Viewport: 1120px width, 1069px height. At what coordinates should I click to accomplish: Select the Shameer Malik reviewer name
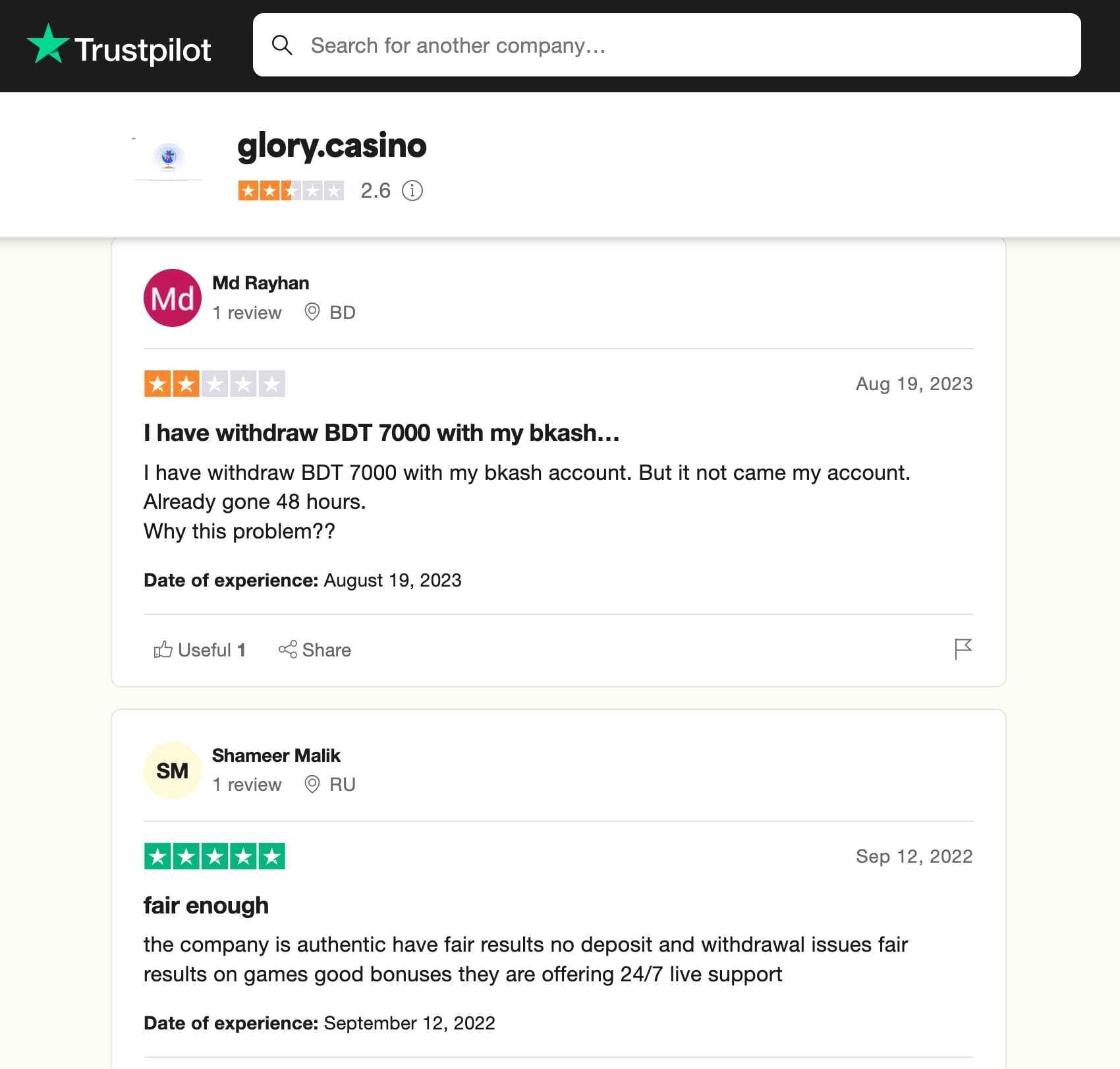[276, 755]
